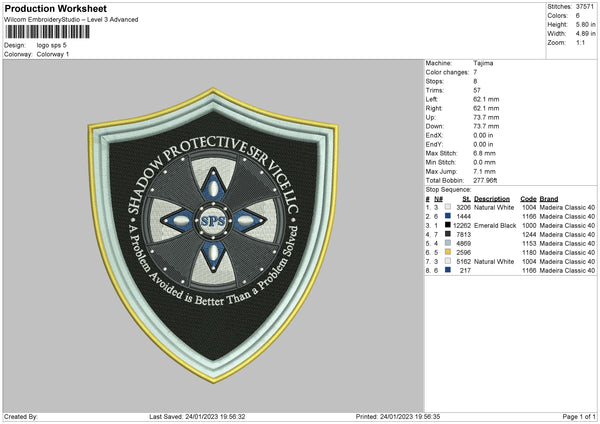Click the Machine value 'Tajima'
Viewport: 600px width, 424px height.
point(483,63)
